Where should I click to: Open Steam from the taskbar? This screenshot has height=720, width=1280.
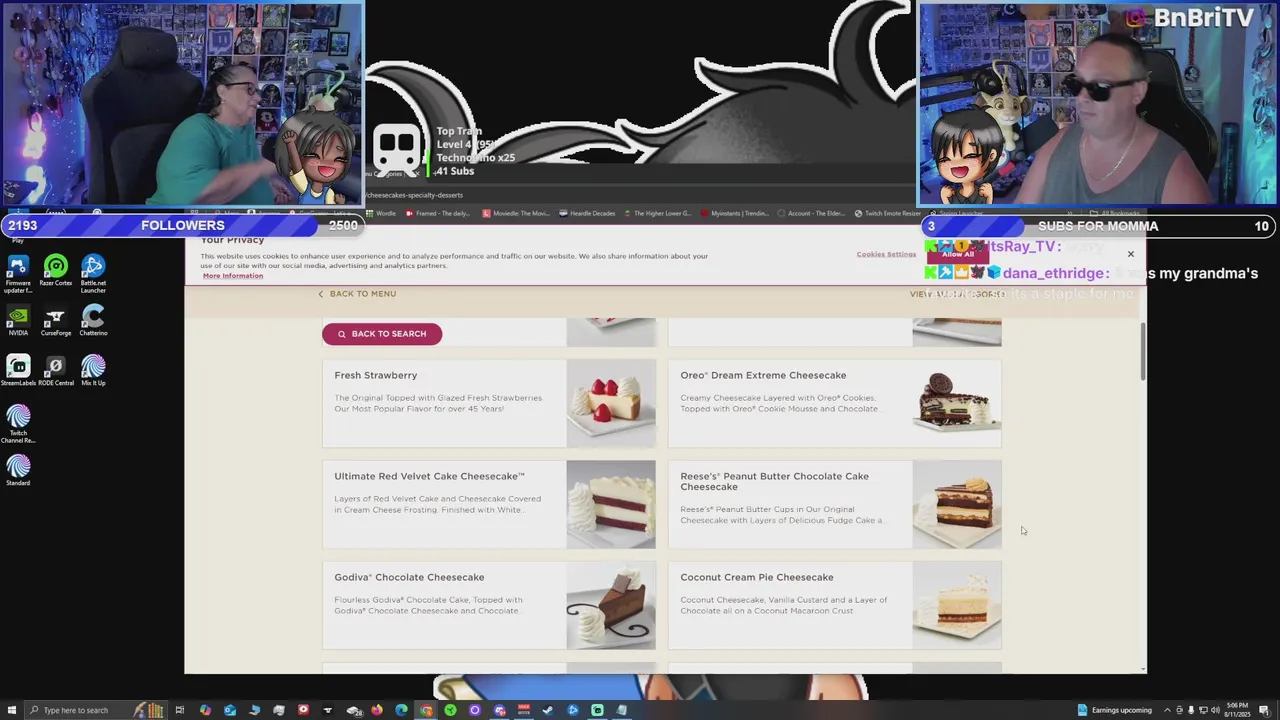548,710
